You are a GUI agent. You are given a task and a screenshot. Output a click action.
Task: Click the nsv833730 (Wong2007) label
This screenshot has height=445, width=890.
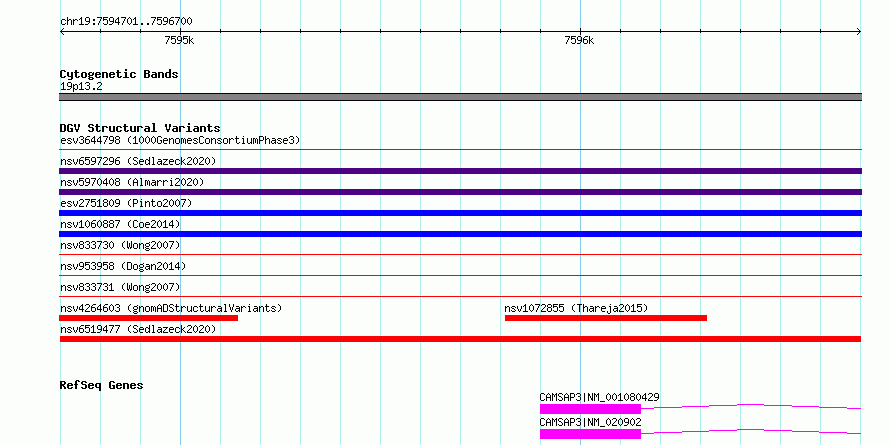[120, 245]
